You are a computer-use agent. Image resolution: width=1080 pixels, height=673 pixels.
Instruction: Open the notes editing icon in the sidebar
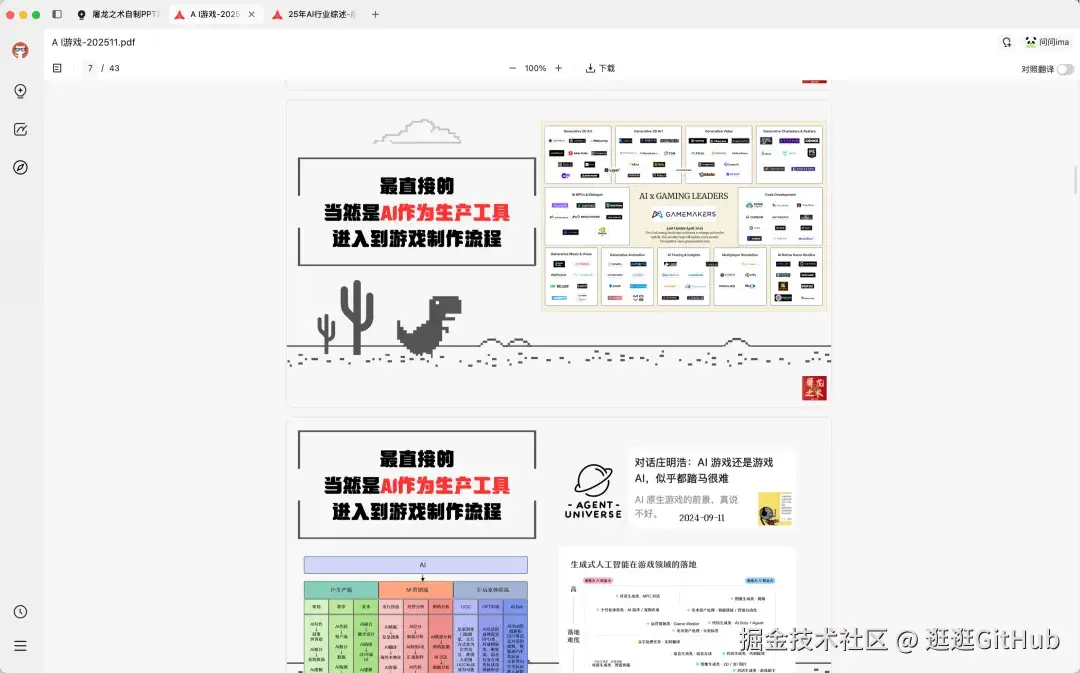[x=20, y=129]
